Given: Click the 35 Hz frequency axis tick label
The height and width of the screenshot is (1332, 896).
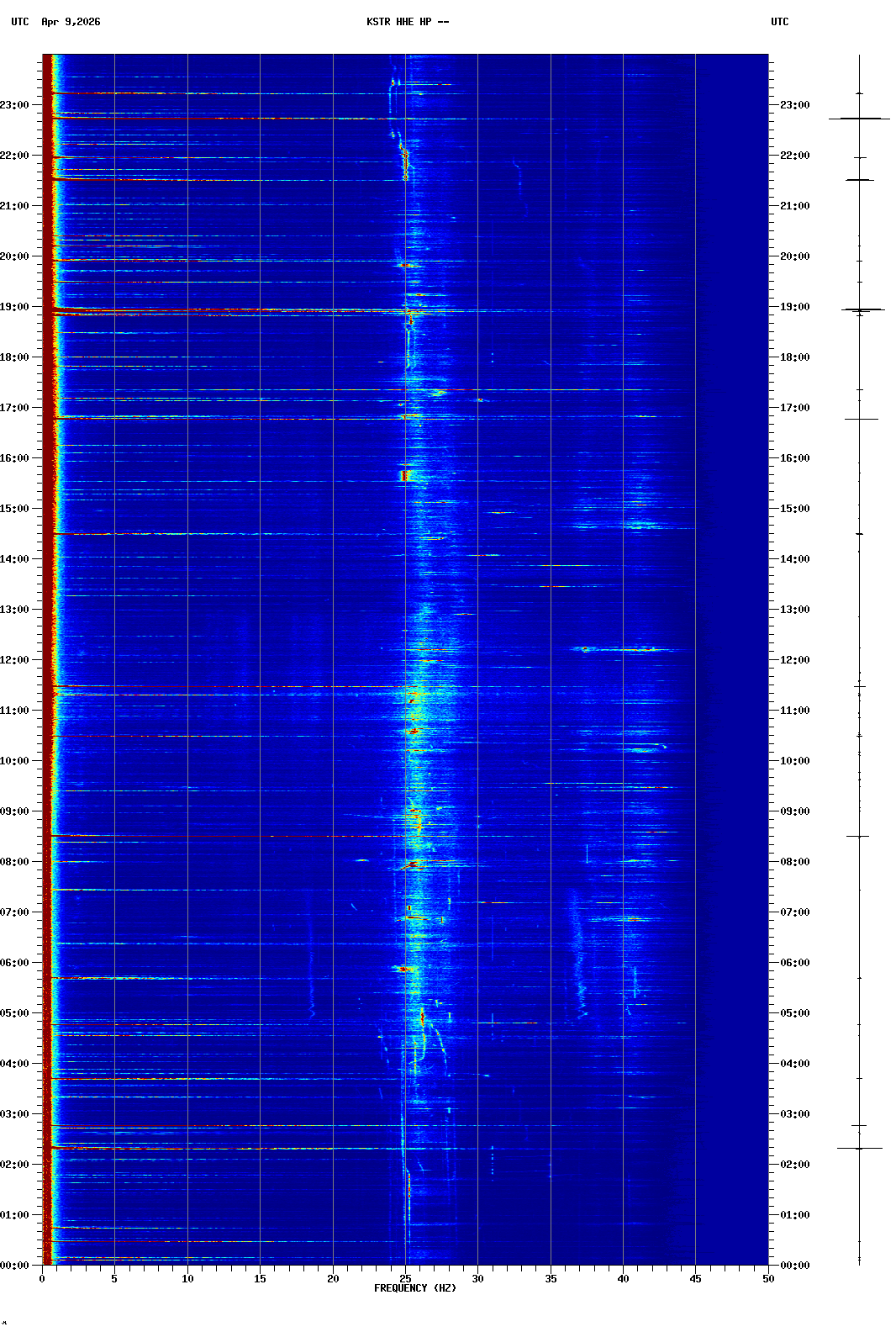Looking at the screenshot, I should pos(551,1279).
